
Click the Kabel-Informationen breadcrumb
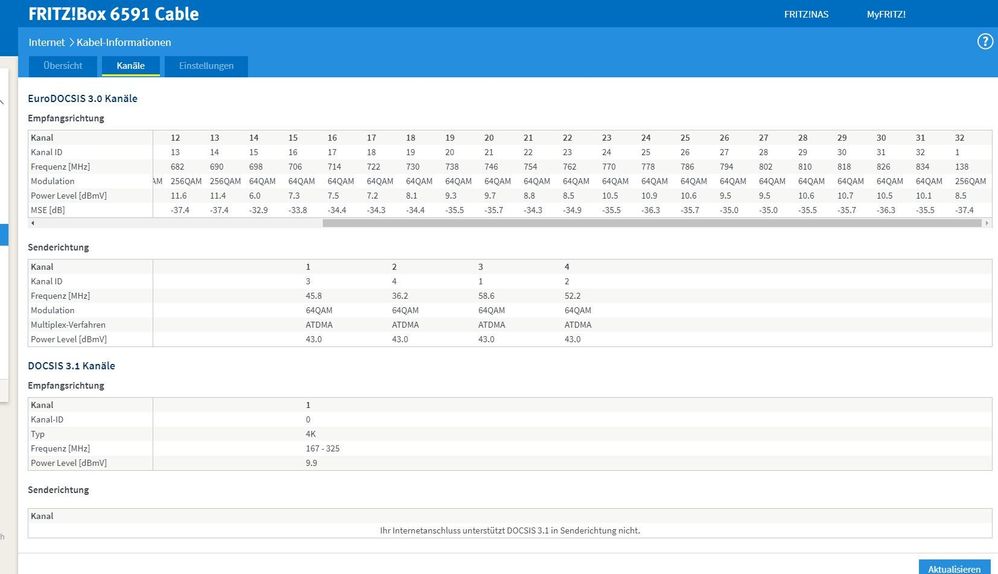[x=123, y=42]
